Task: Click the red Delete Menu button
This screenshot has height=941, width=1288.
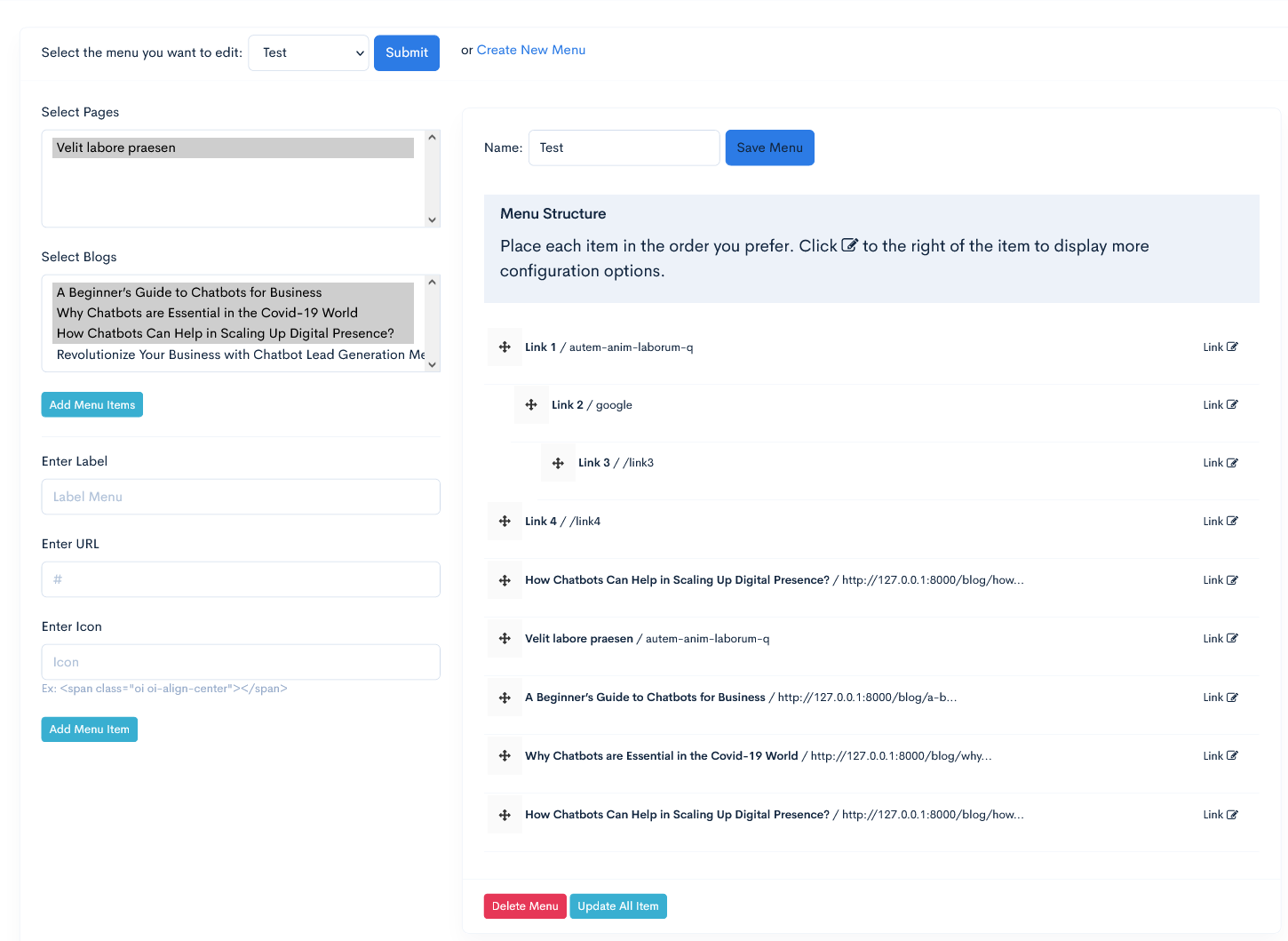Action: (525, 905)
